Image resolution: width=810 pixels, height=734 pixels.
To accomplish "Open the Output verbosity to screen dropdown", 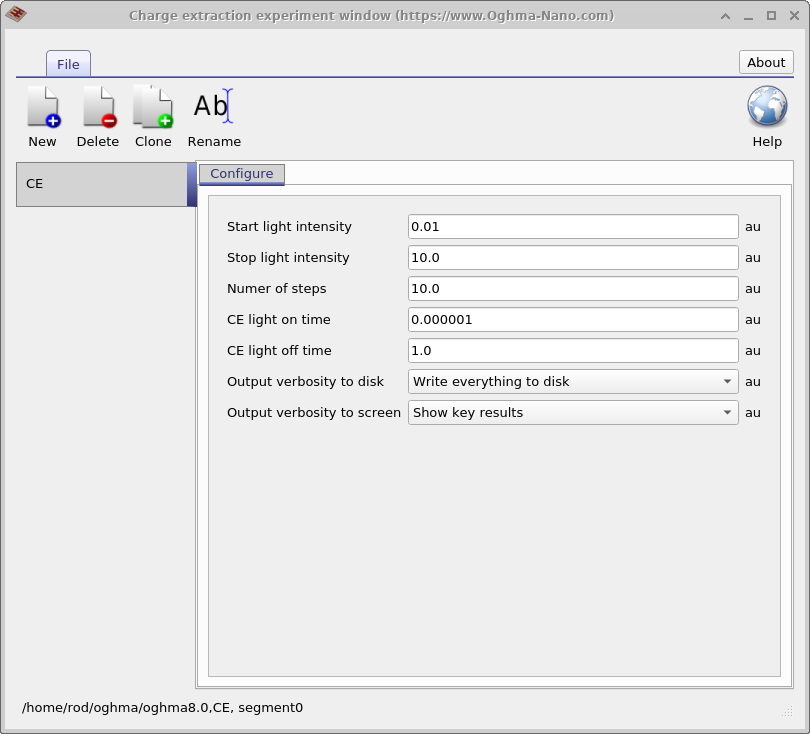I will coord(727,412).
